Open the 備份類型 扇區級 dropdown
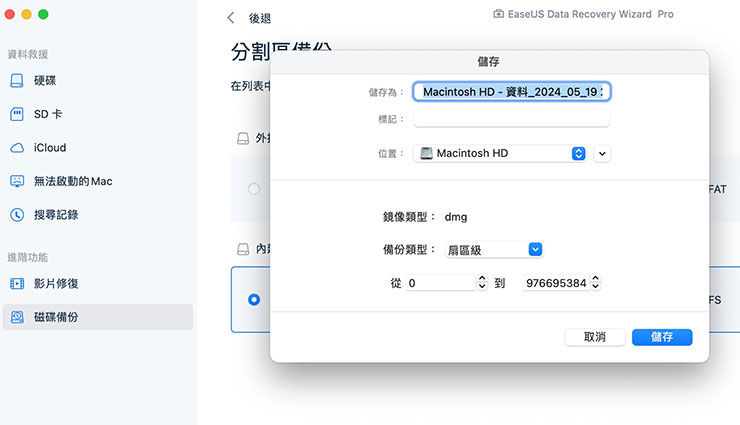Screen dimensions: 740x425 coord(494,250)
